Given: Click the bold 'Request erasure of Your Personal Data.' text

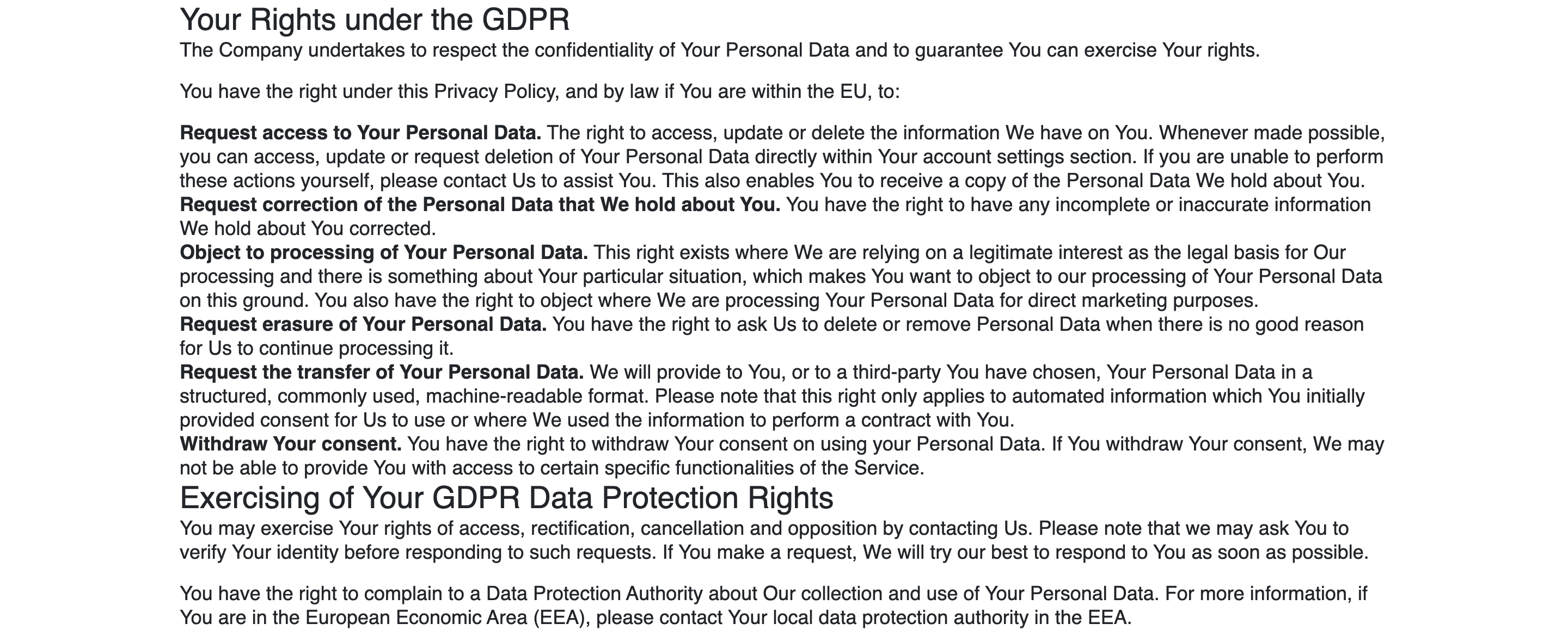Looking at the screenshot, I should pos(363,324).
